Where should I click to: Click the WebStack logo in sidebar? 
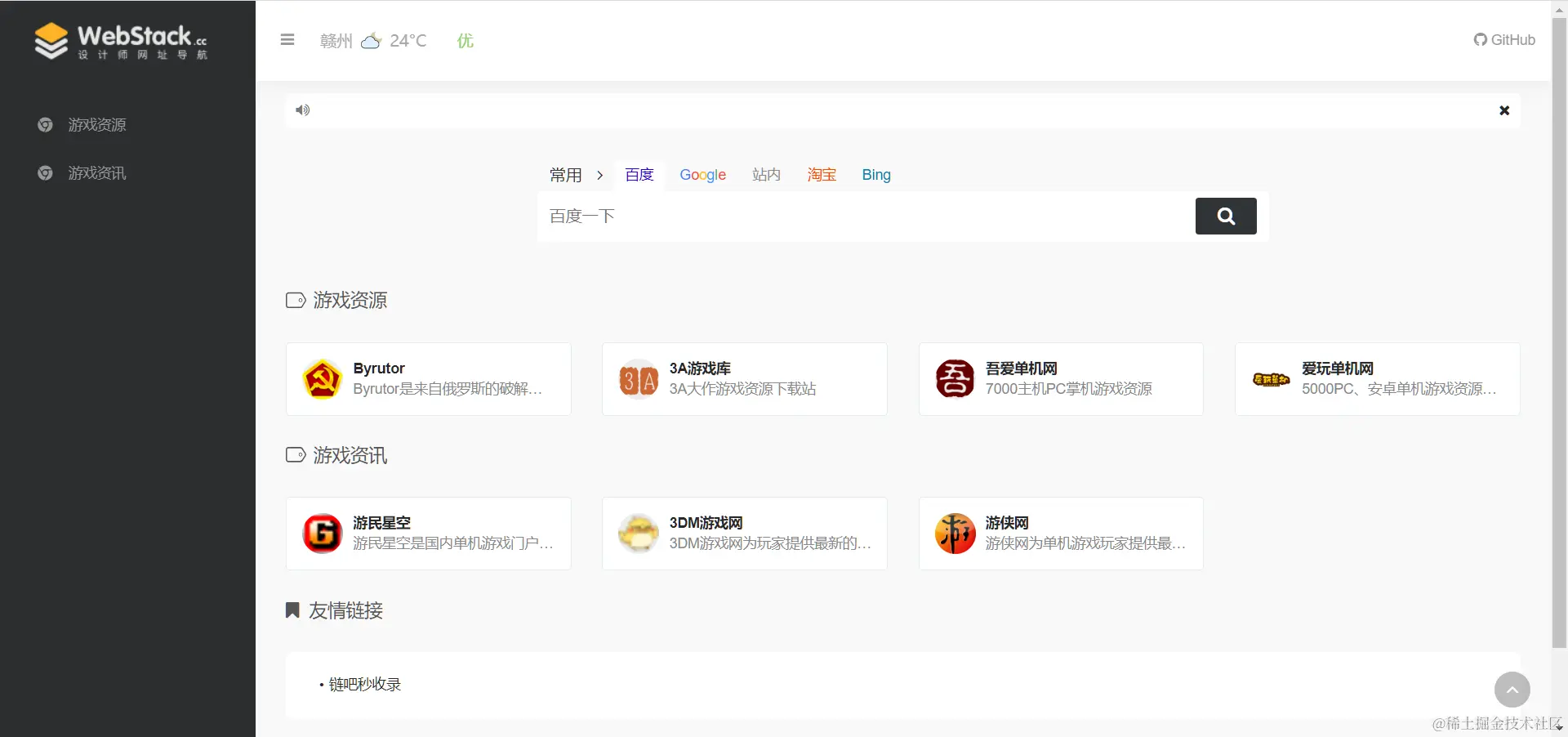121,41
